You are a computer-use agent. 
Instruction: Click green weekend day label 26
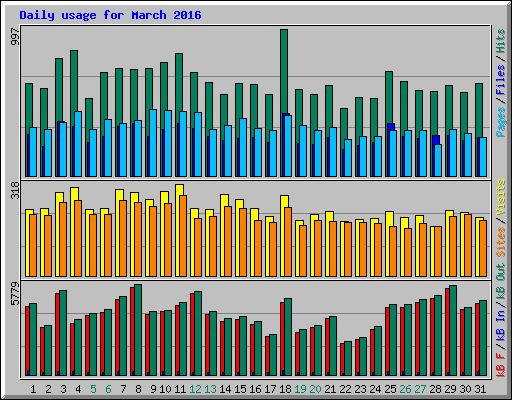tap(405, 389)
